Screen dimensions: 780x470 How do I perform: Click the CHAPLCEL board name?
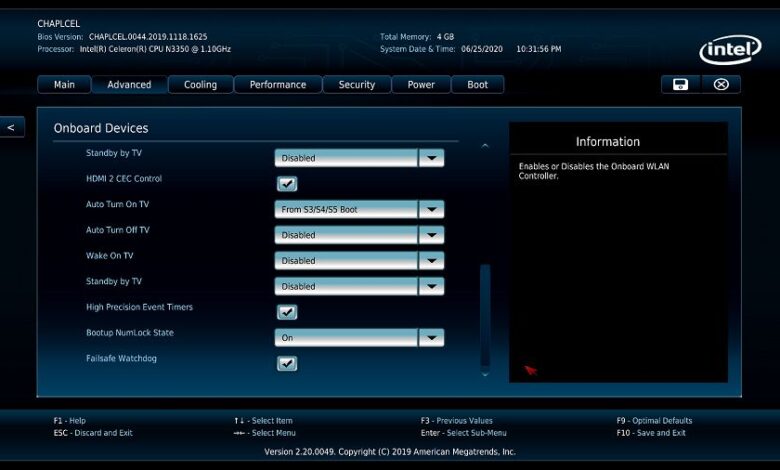(x=58, y=23)
